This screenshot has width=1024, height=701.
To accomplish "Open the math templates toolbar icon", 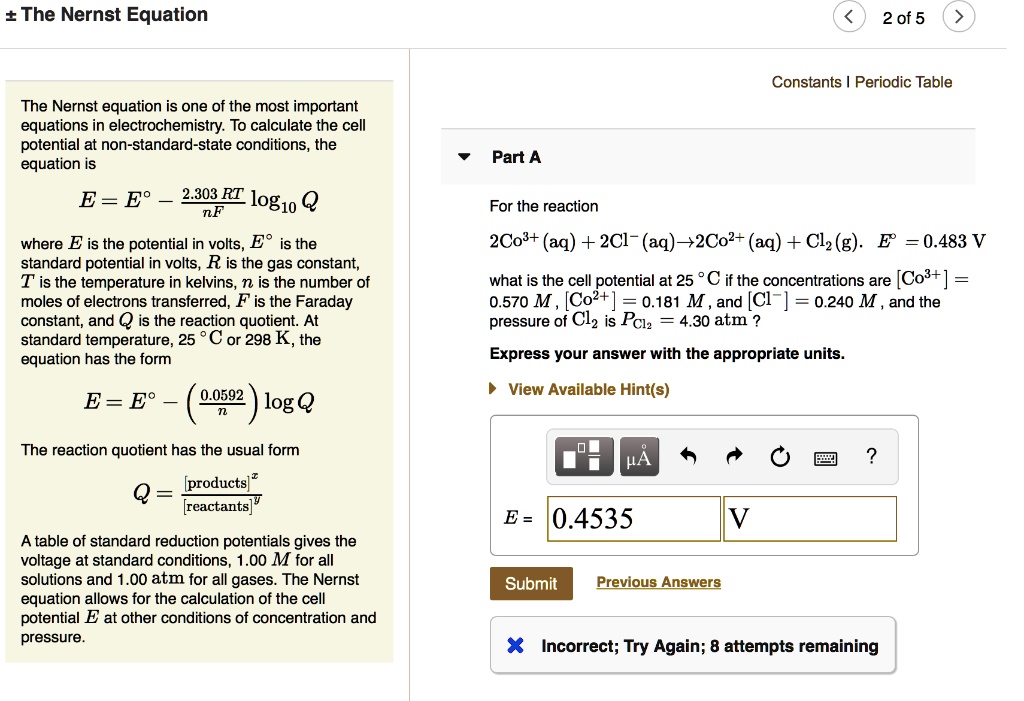I will click(x=583, y=456).
